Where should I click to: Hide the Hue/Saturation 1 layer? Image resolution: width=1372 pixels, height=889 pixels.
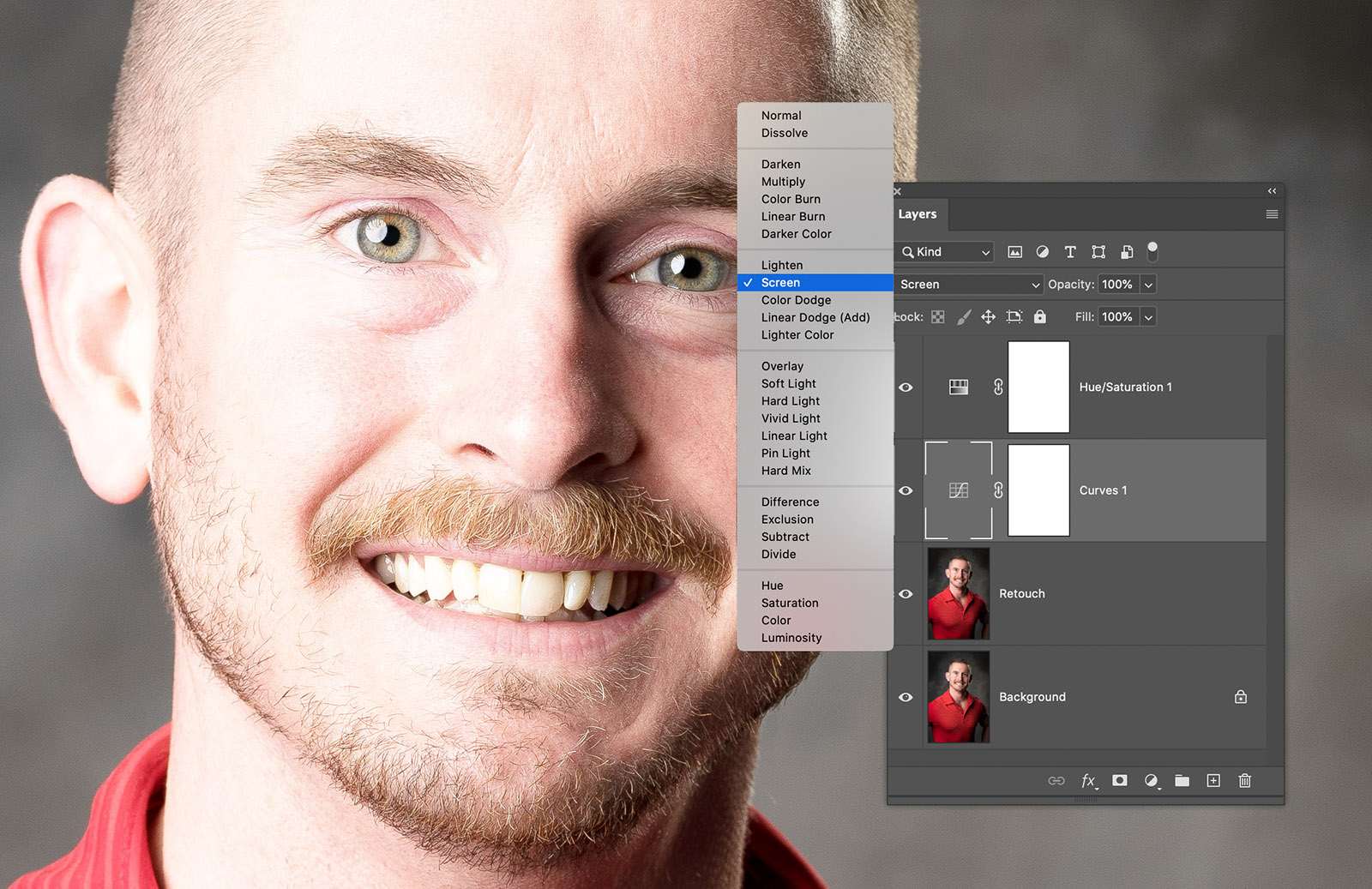(906, 387)
